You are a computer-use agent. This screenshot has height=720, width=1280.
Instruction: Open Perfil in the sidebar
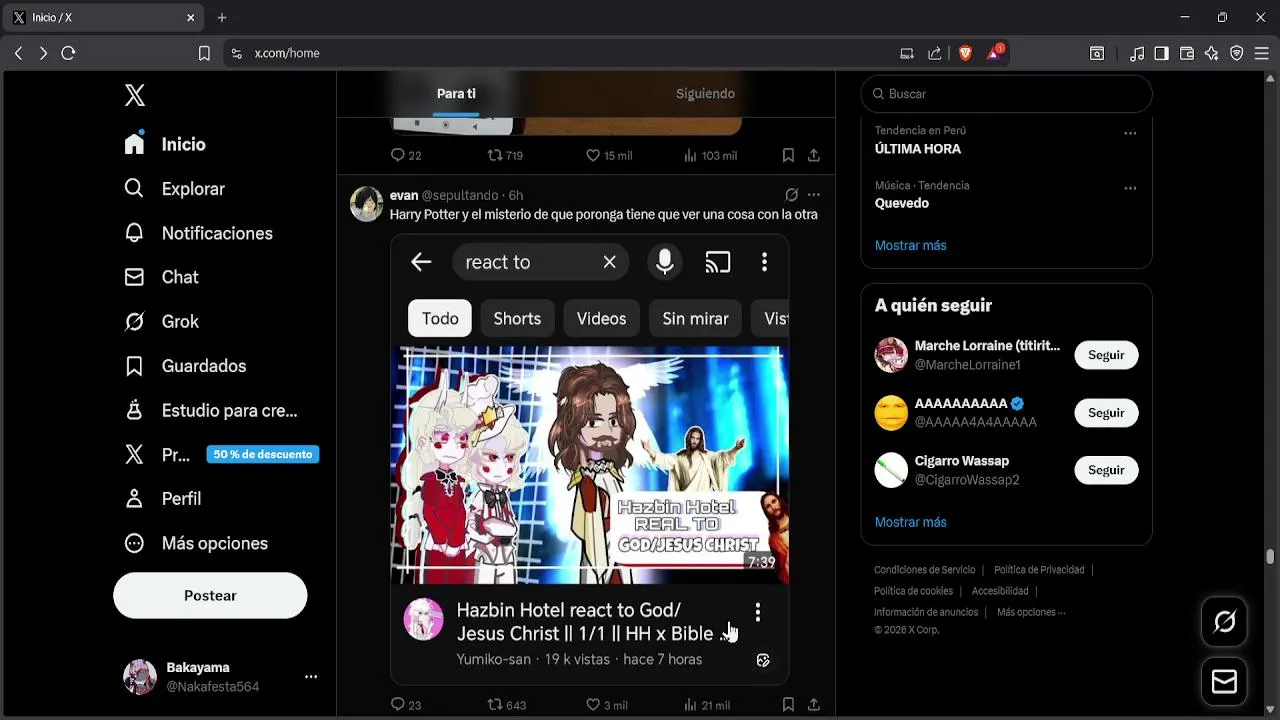tap(162, 498)
